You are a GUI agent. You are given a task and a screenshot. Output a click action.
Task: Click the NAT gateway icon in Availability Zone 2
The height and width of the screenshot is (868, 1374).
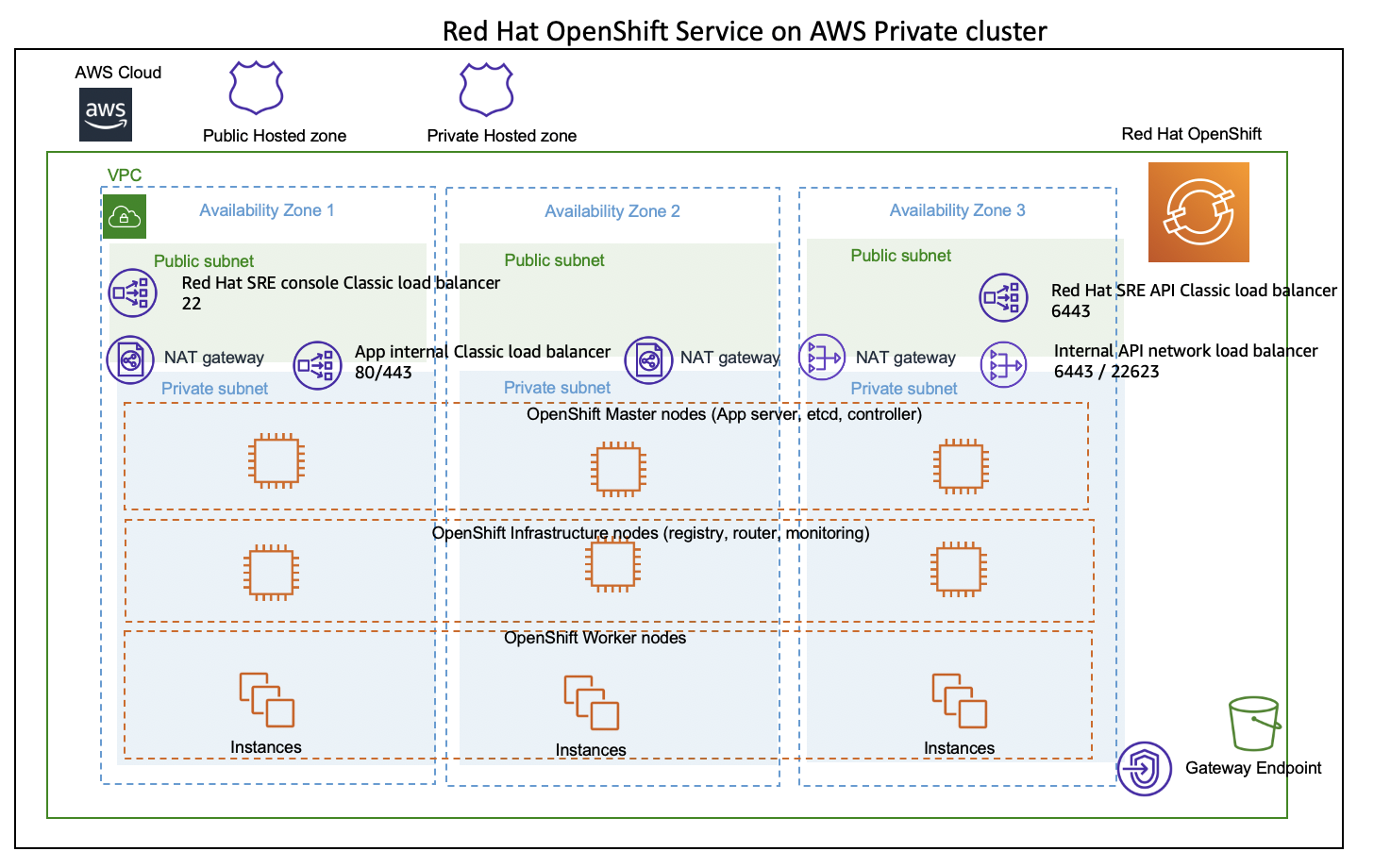pos(648,360)
